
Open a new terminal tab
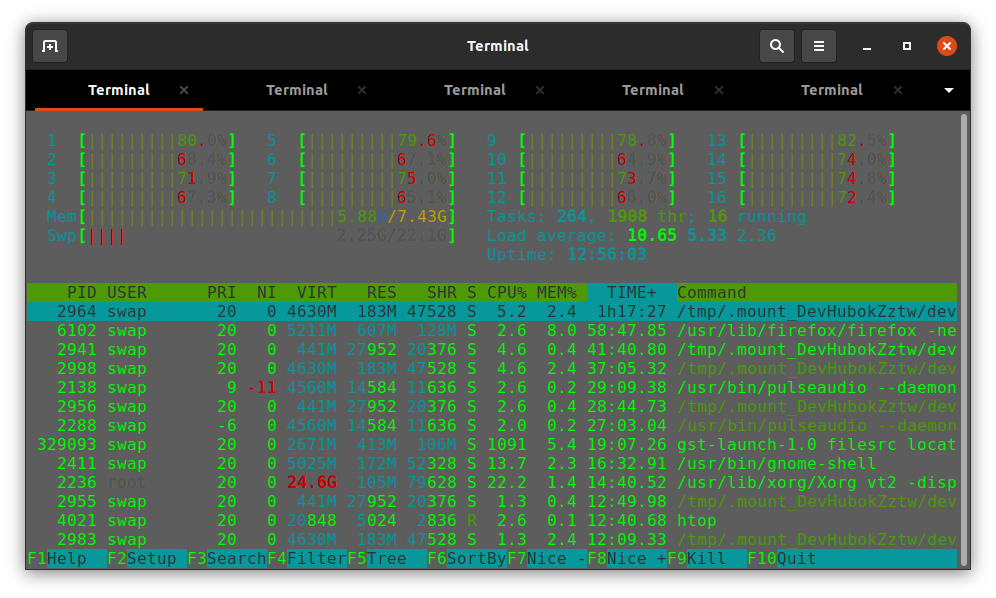pos(49,46)
